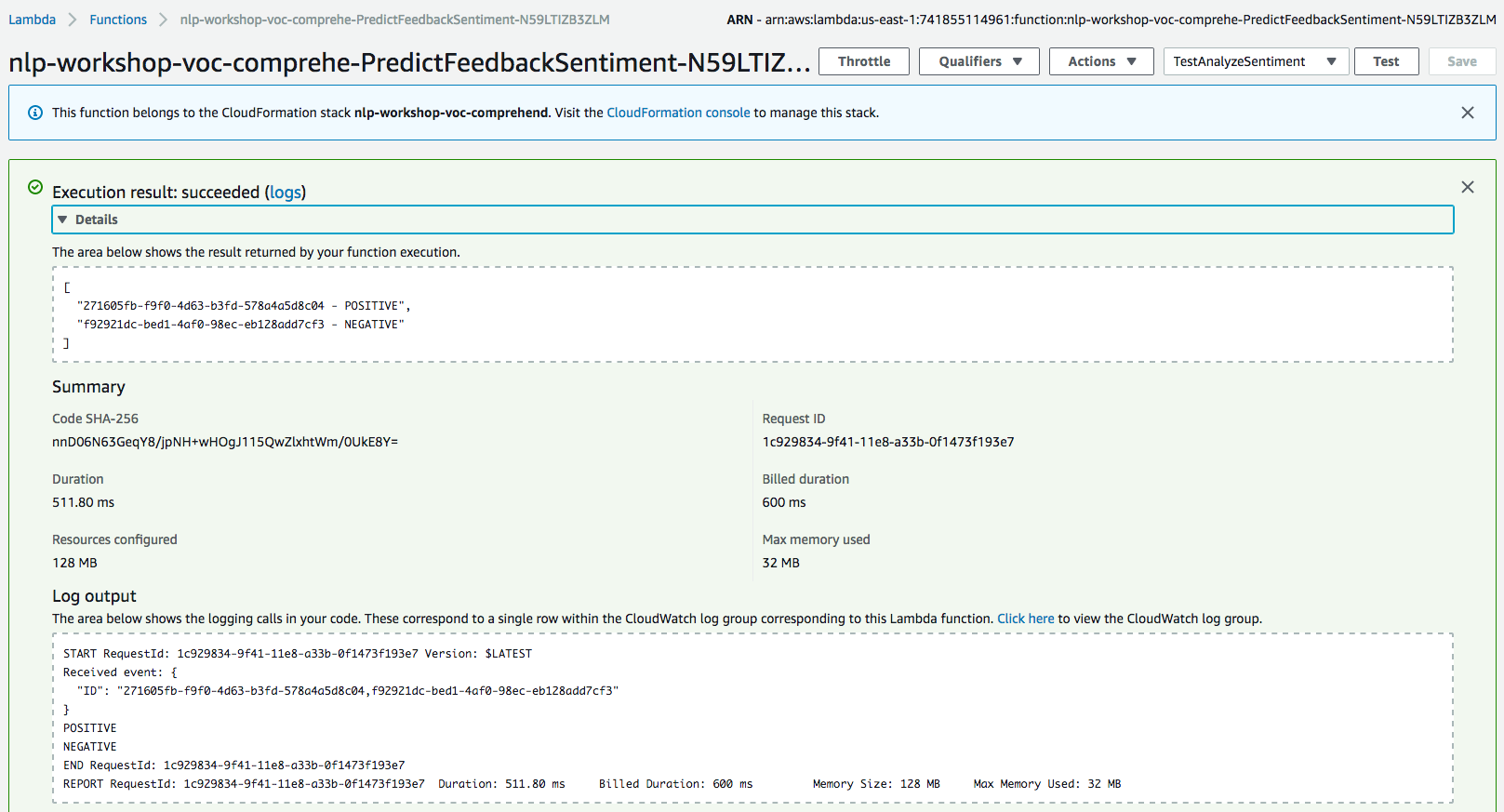Image resolution: width=1504 pixels, height=812 pixels.
Task: Click the breadcrumb chevron after Functions
Action: 164,20
